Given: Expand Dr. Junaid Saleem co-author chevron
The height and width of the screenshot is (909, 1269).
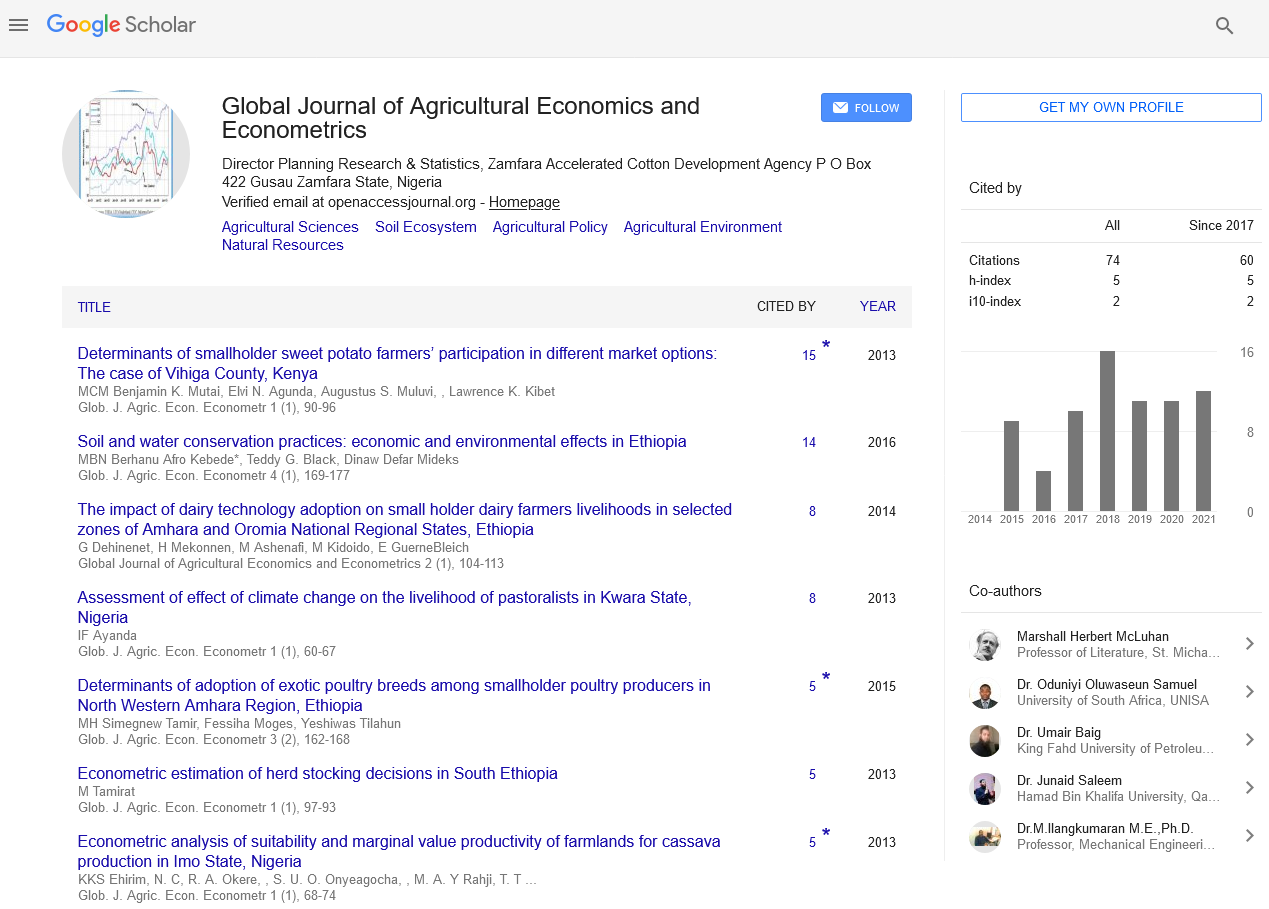Looking at the screenshot, I should coord(1249,788).
